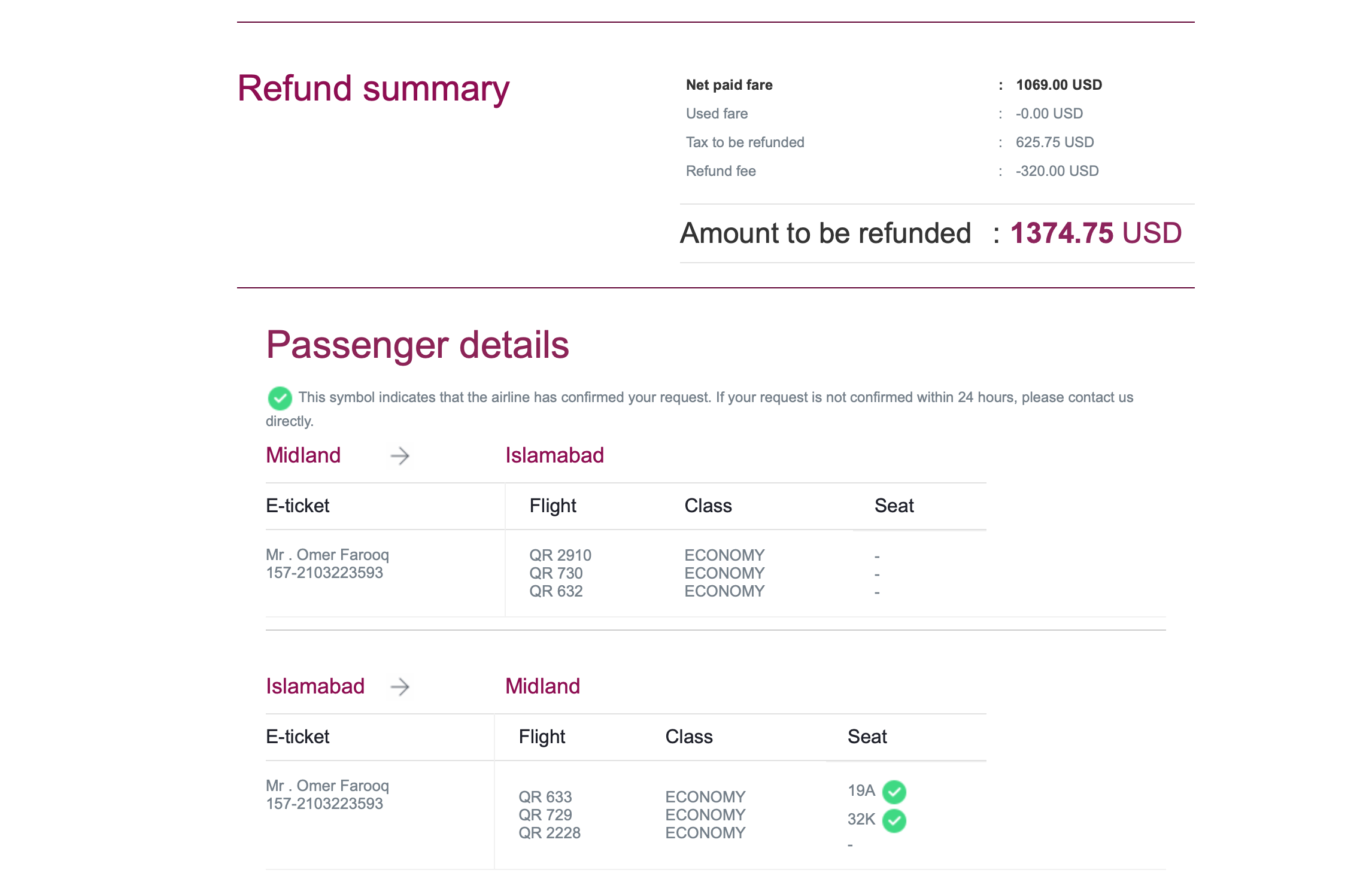Image resolution: width=1372 pixels, height=876 pixels.
Task: Click the Islamabad destination of the outbound route
Action: [x=554, y=455]
